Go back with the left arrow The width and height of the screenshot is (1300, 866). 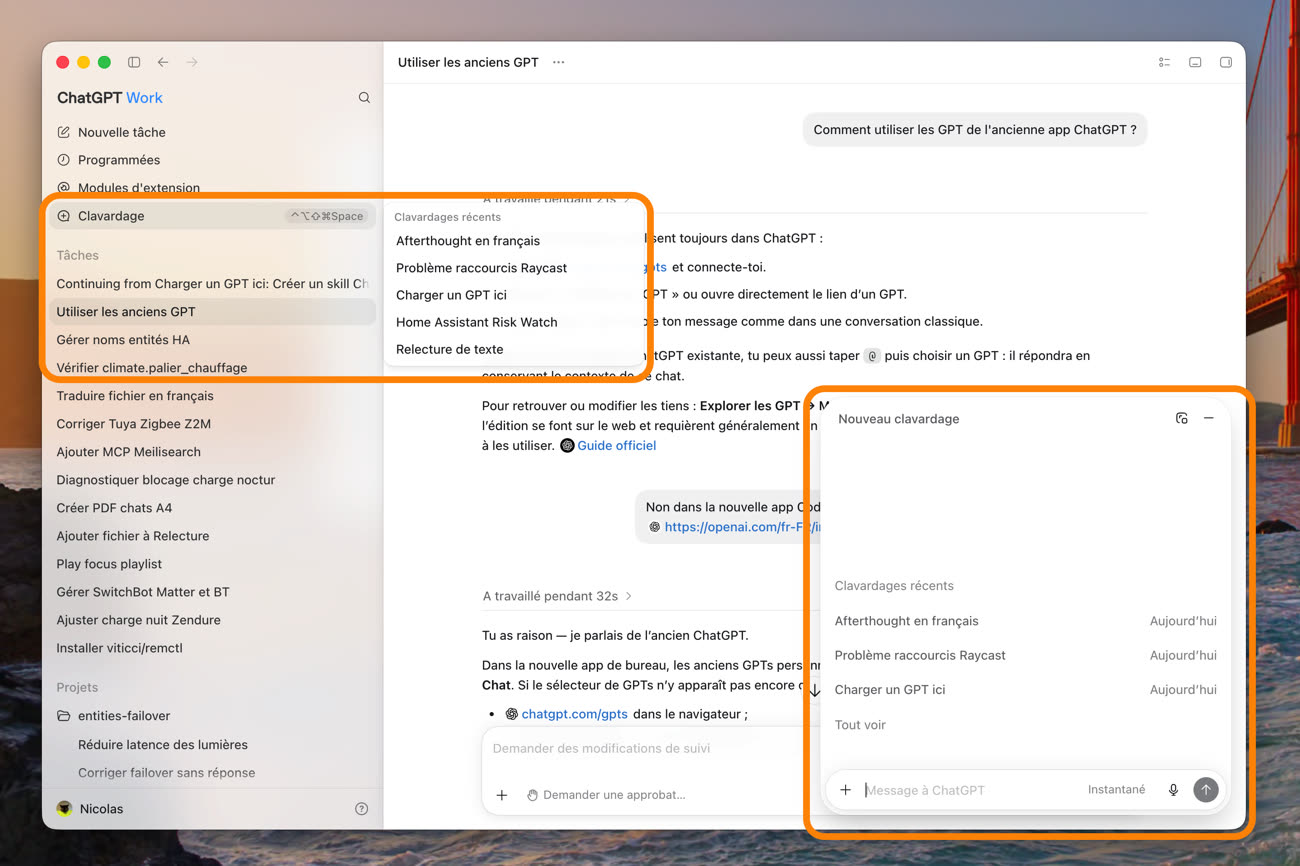pyautogui.click(x=163, y=62)
